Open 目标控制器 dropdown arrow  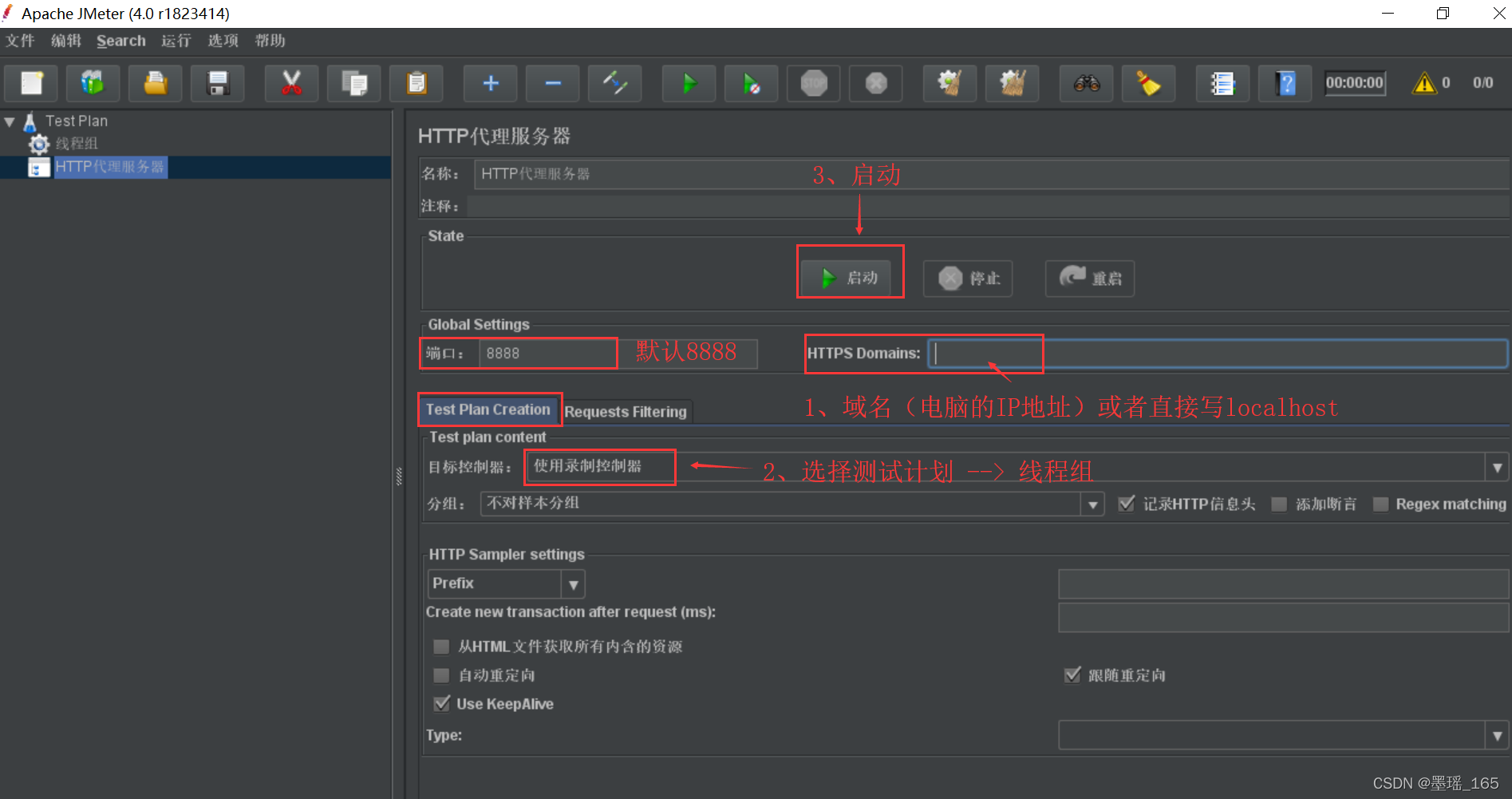[1497, 468]
